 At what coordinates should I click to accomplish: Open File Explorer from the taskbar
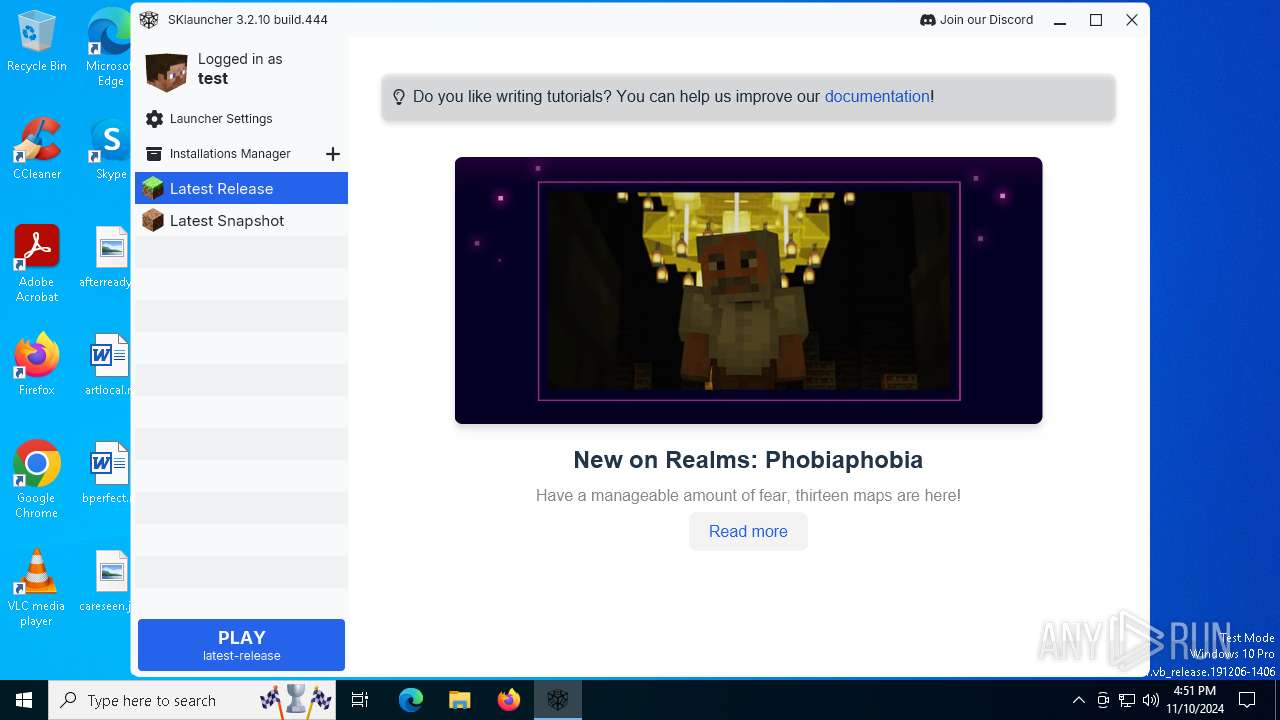(x=459, y=700)
